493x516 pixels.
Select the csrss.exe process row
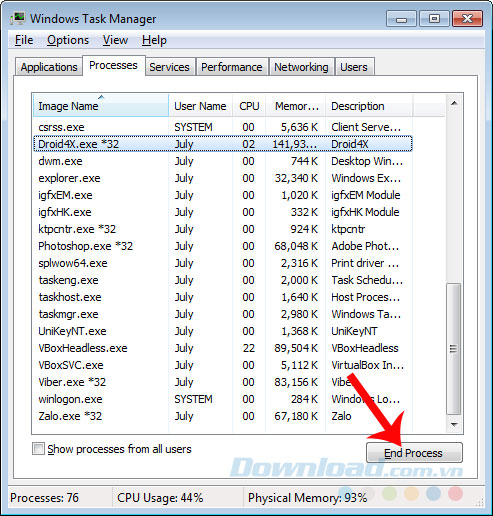click(x=223, y=127)
